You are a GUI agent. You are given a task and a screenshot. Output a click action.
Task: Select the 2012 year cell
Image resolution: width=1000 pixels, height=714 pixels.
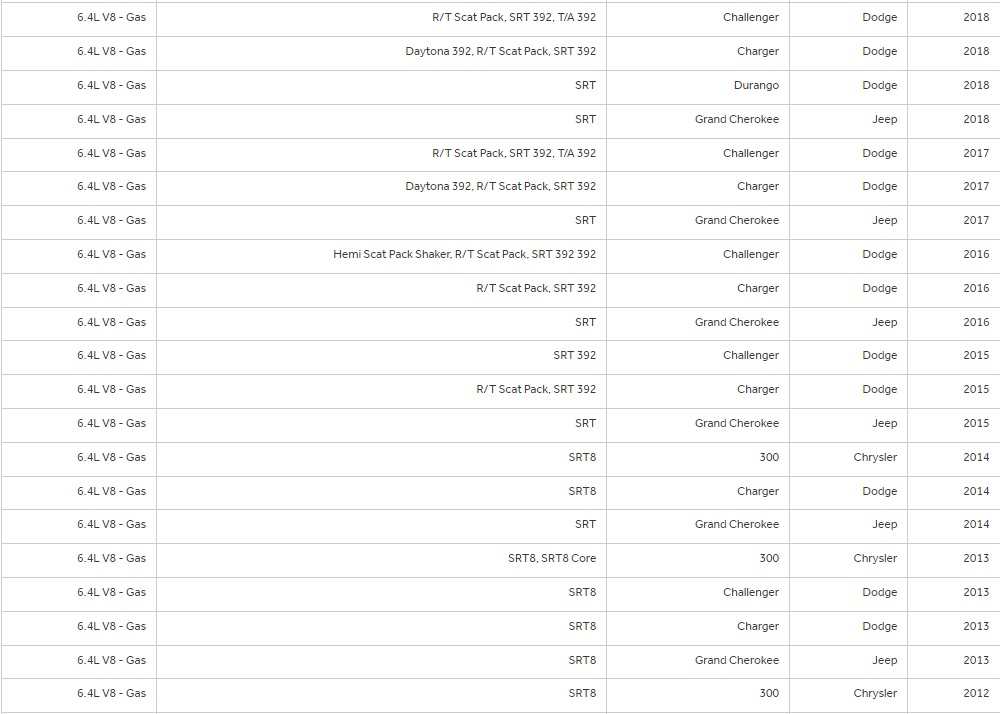[976, 693]
